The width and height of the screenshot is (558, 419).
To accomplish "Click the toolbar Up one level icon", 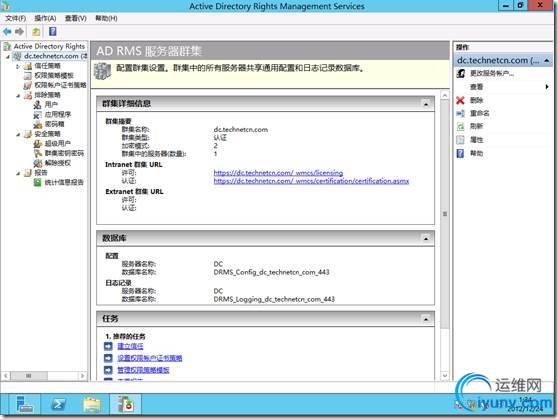I will click(x=36, y=32).
